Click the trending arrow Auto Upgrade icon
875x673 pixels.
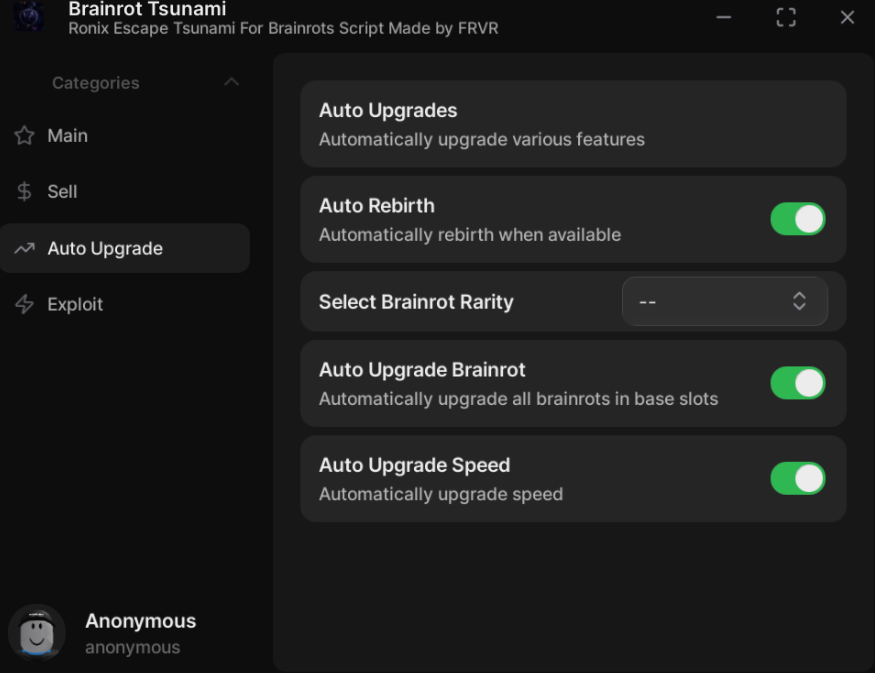pyautogui.click(x=24, y=249)
